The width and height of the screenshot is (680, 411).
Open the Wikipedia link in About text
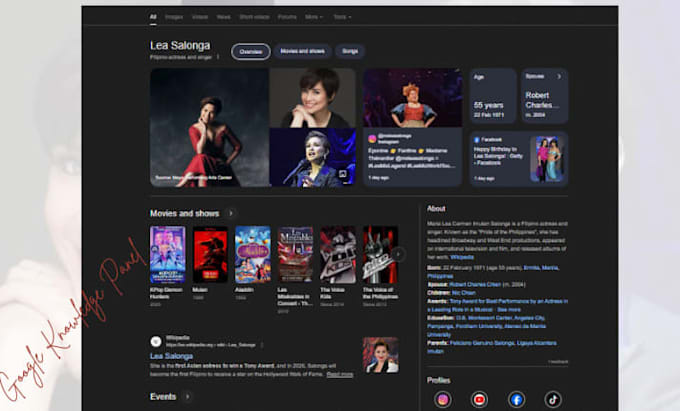point(462,257)
